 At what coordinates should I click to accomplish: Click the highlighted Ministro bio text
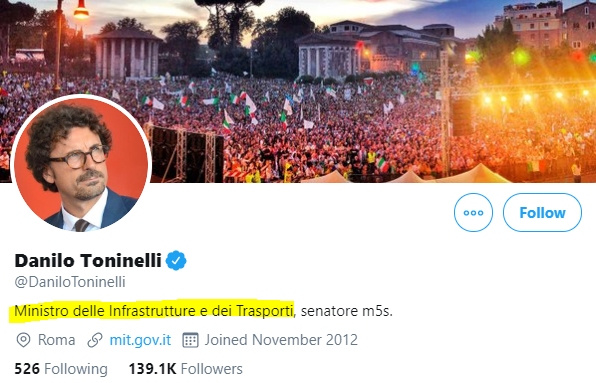(x=154, y=311)
